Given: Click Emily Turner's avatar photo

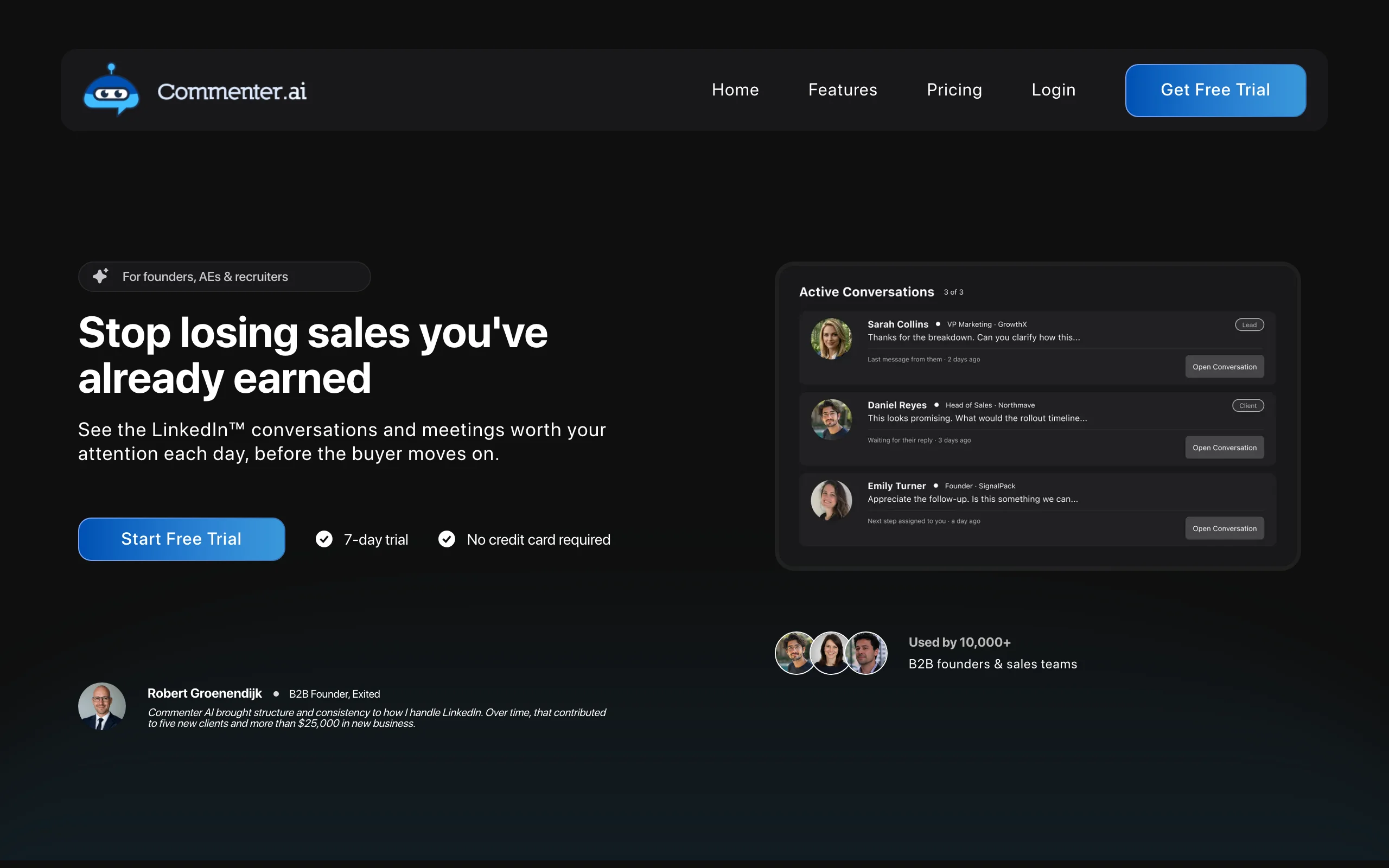Looking at the screenshot, I should [x=831, y=501].
